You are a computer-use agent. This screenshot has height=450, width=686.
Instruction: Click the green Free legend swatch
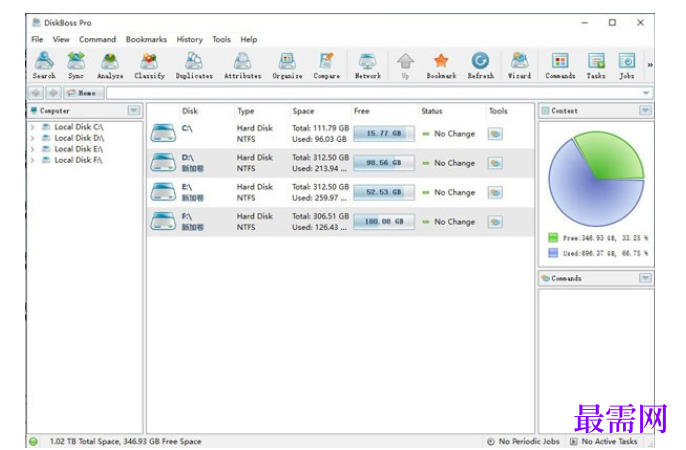coord(553,237)
